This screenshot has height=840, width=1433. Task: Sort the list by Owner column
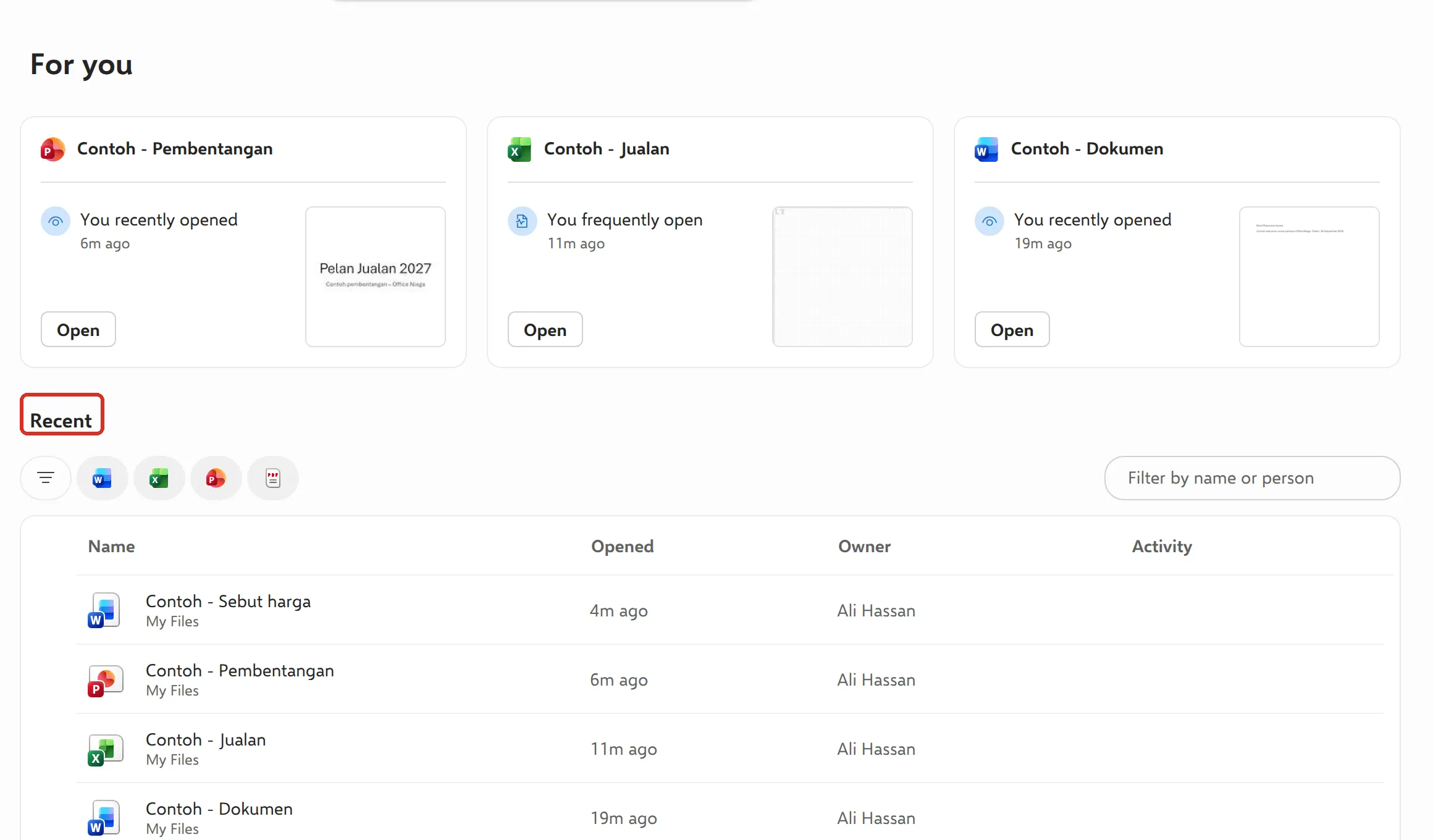864,547
